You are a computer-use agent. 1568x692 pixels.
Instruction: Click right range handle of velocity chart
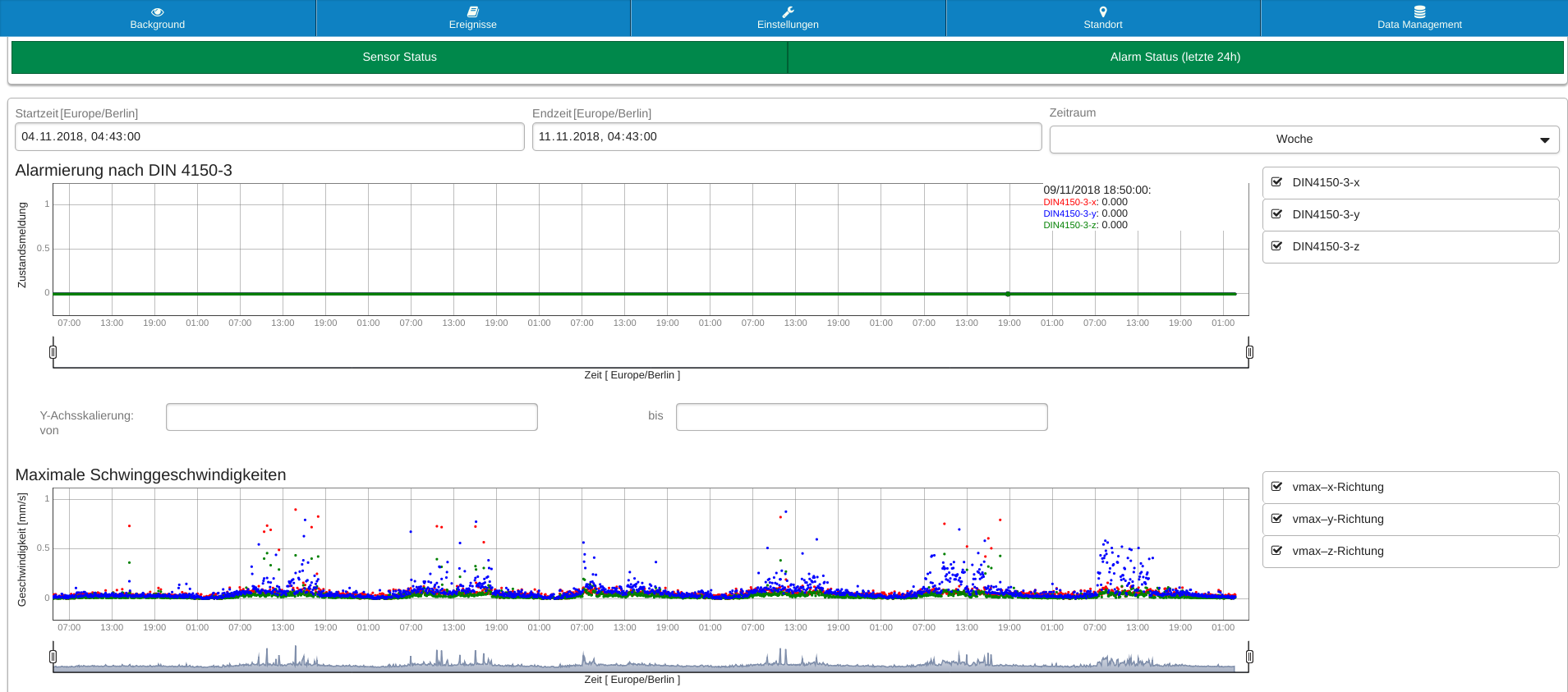point(1249,657)
